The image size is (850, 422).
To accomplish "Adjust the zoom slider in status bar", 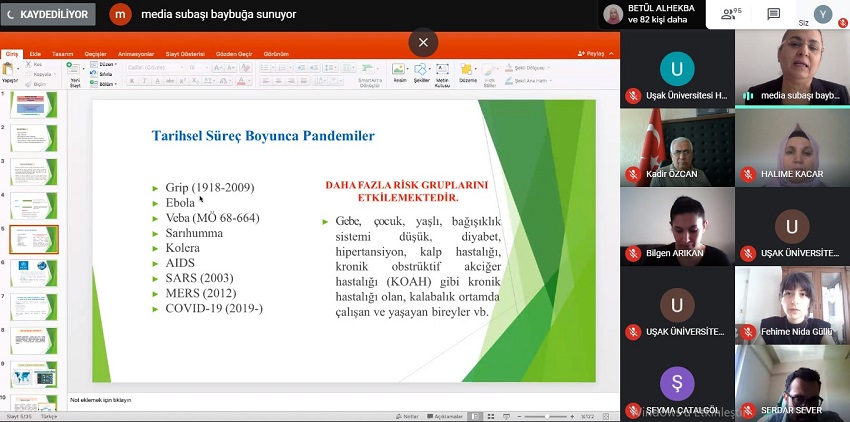I will 549,416.
